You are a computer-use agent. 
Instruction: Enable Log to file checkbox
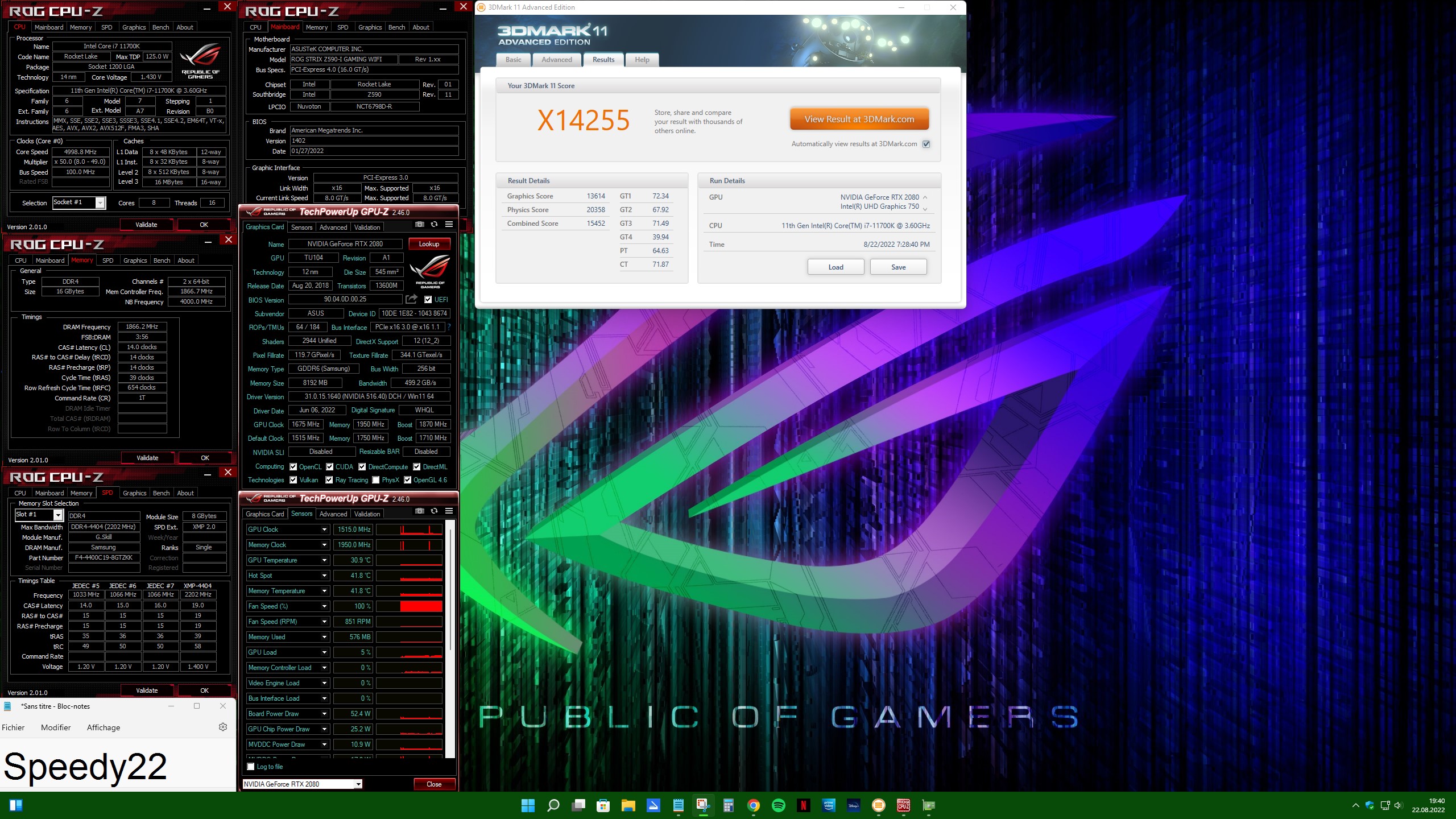(251, 767)
